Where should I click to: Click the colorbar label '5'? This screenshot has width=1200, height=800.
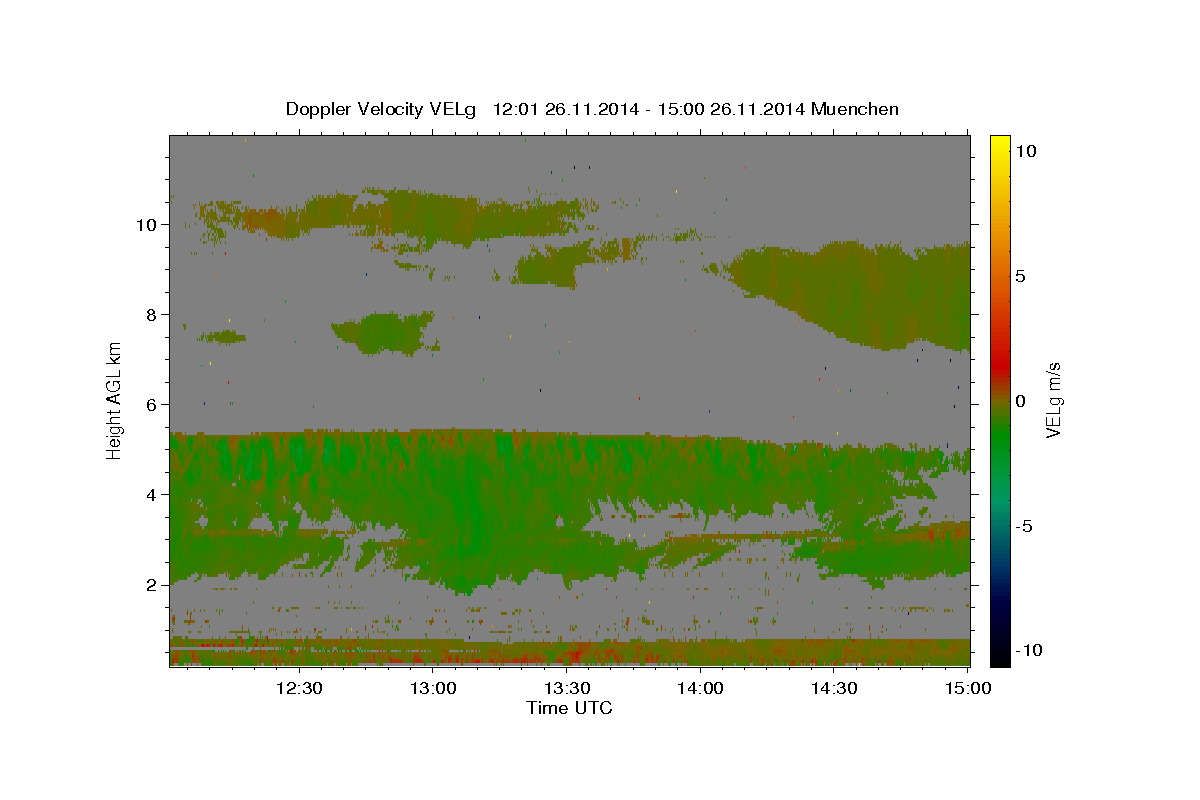click(1021, 275)
